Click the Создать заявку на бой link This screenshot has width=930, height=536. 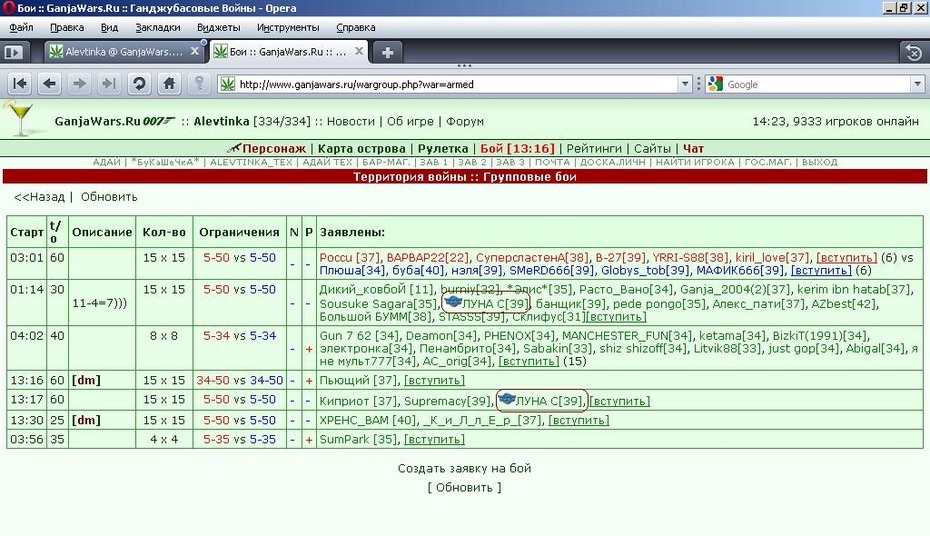click(464, 468)
